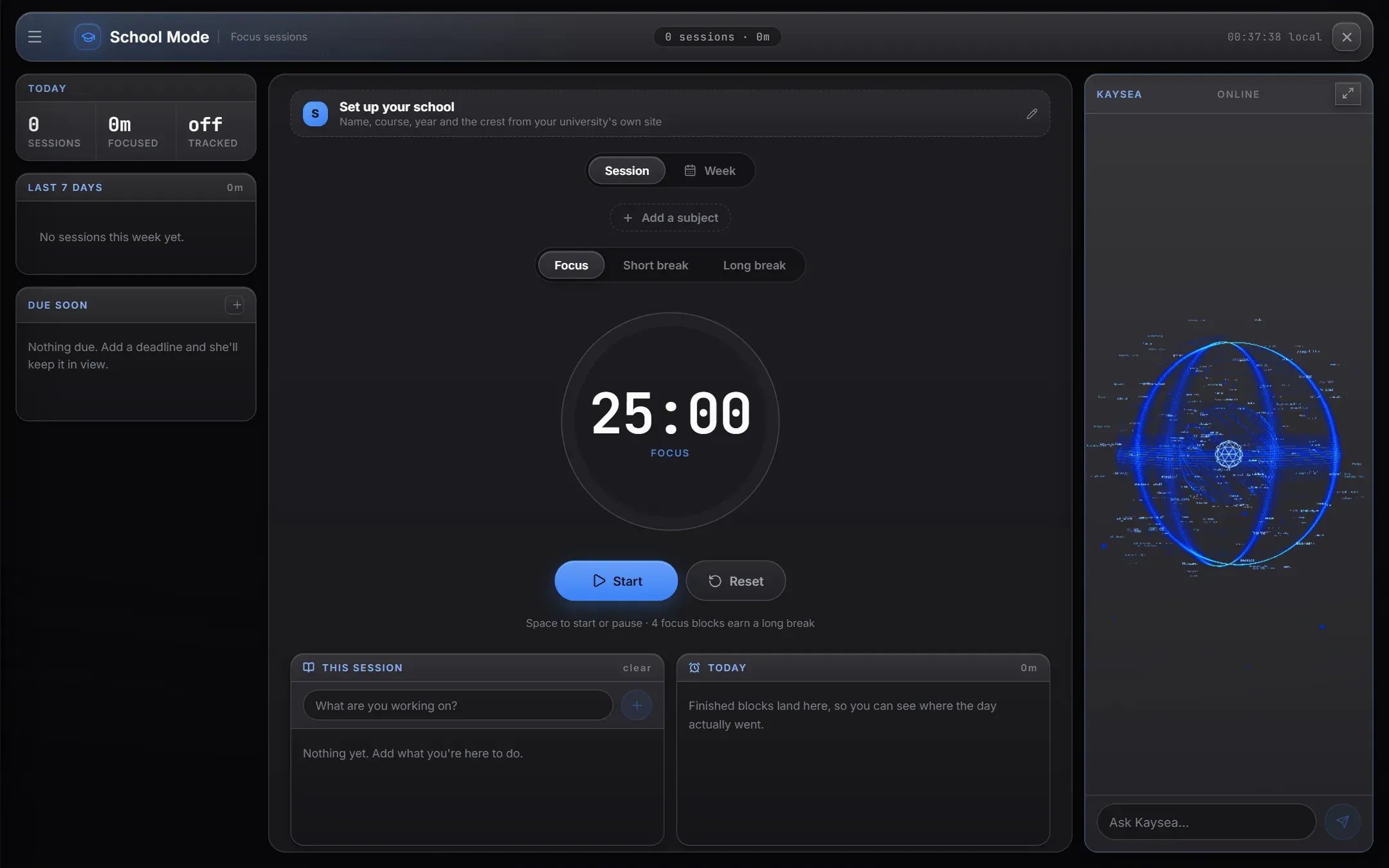Viewport: 1389px width, 868px height.
Task: Open the hamburger menu in the header
Action: (35, 37)
